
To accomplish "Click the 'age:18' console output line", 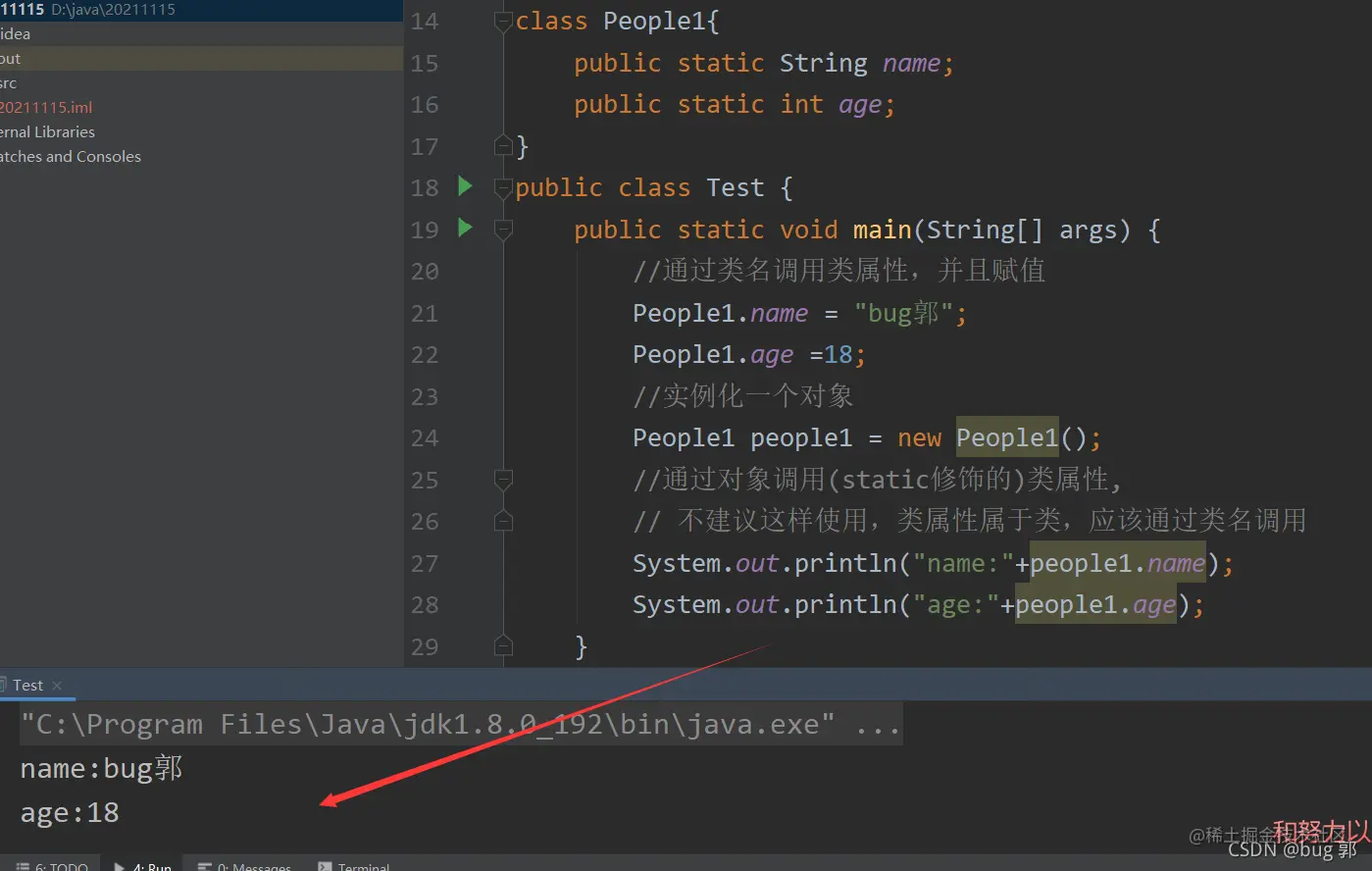I will [70, 812].
